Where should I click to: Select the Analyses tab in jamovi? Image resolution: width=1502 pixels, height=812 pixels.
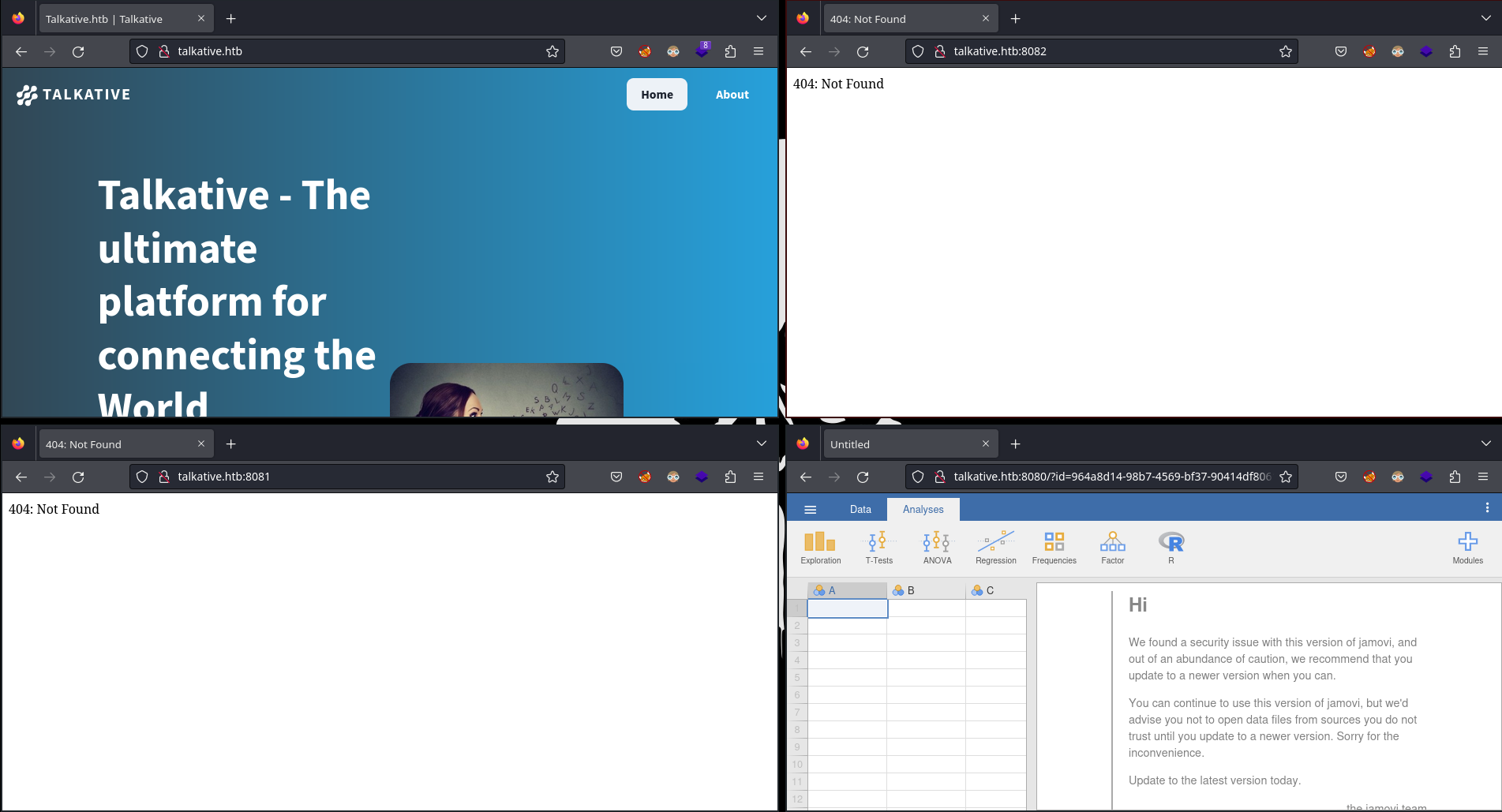(x=923, y=510)
